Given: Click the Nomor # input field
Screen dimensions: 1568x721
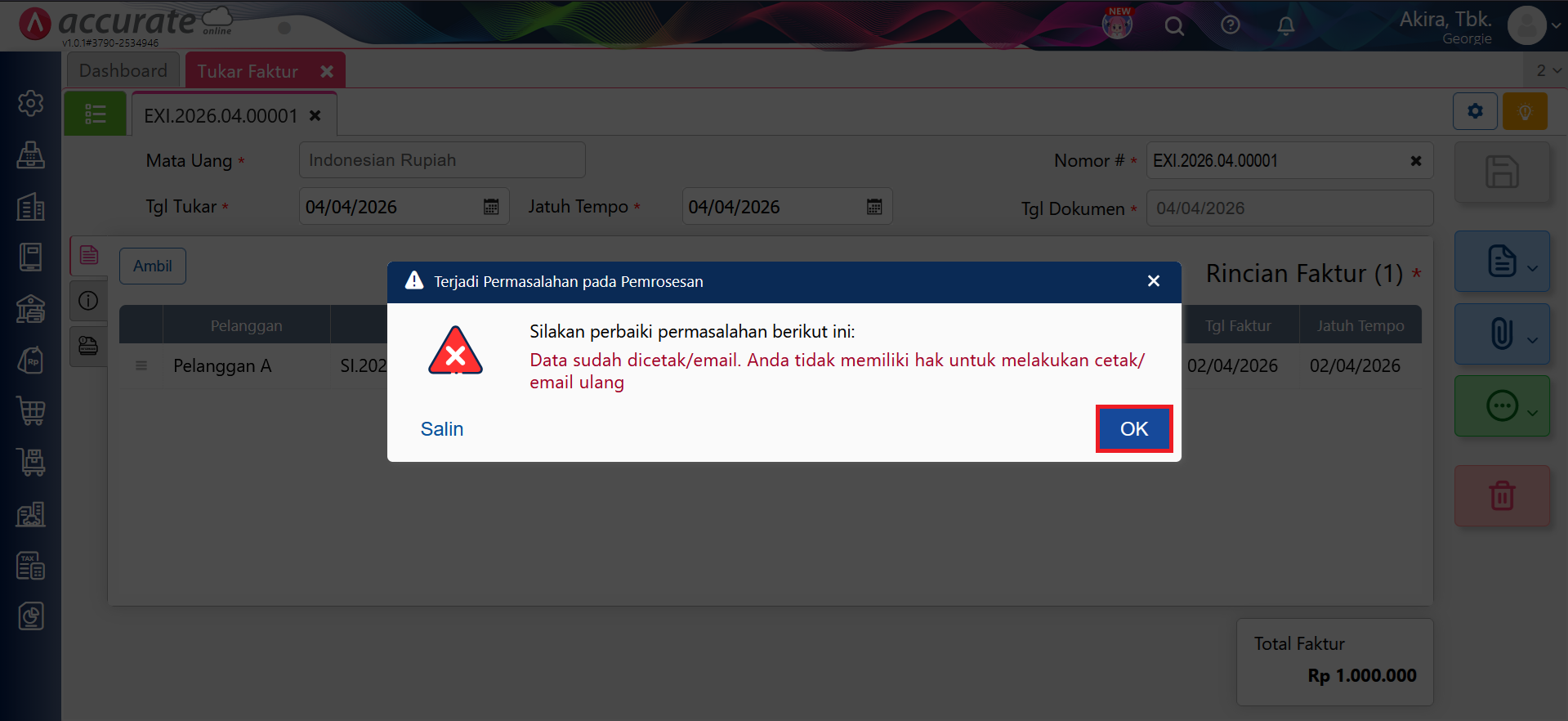Looking at the screenshot, I should (1275, 161).
